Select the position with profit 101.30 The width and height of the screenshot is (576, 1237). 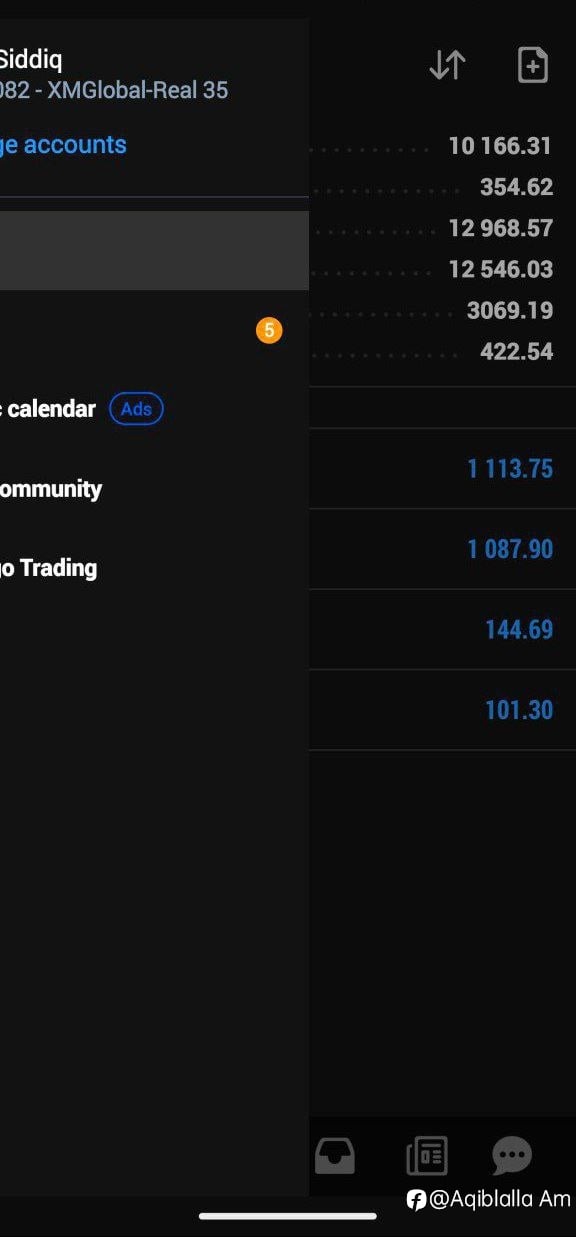(x=442, y=710)
